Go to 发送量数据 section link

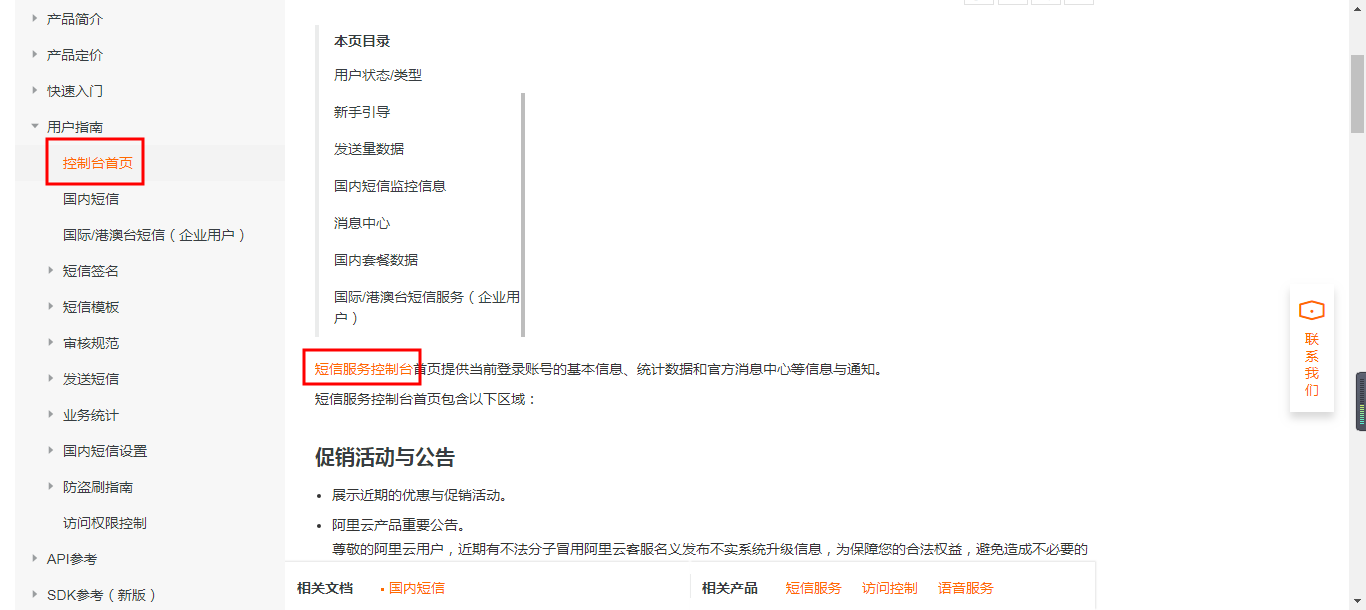pyautogui.click(x=369, y=149)
